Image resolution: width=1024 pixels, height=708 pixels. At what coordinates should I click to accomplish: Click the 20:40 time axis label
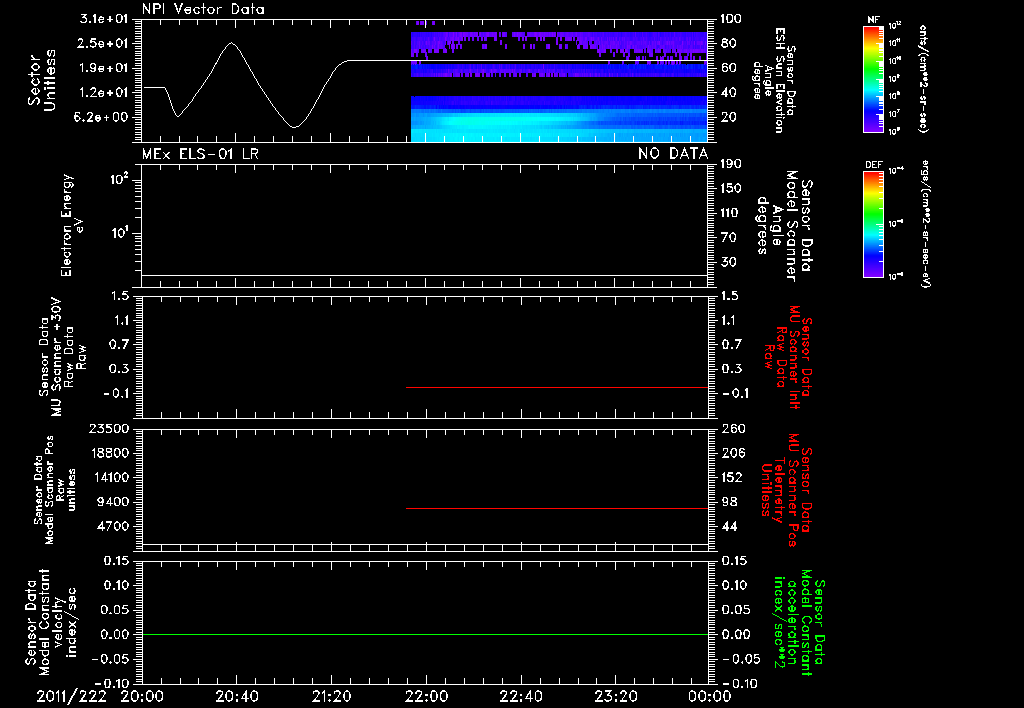(x=236, y=696)
